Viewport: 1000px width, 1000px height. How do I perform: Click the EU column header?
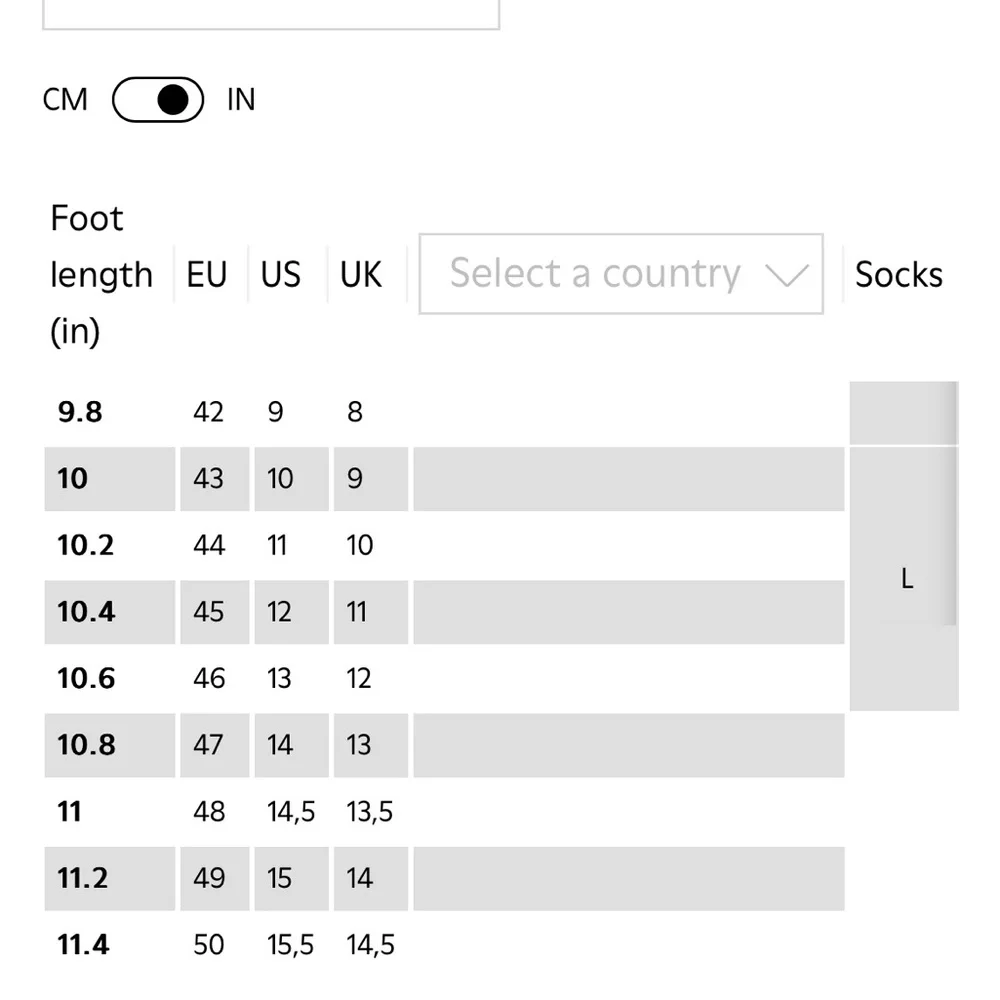[207, 274]
